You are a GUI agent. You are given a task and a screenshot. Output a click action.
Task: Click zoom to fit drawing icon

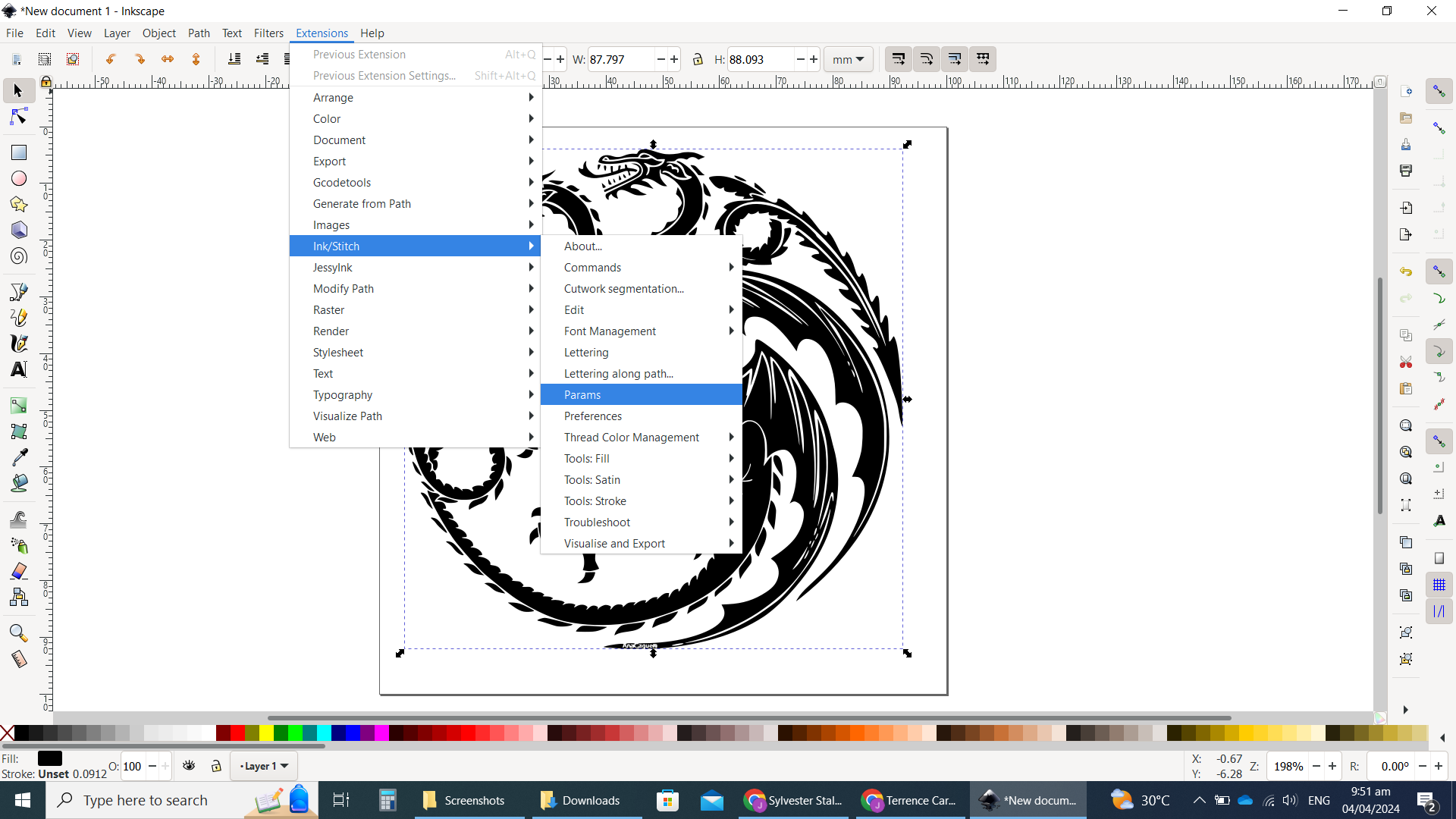click(1406, 452)
